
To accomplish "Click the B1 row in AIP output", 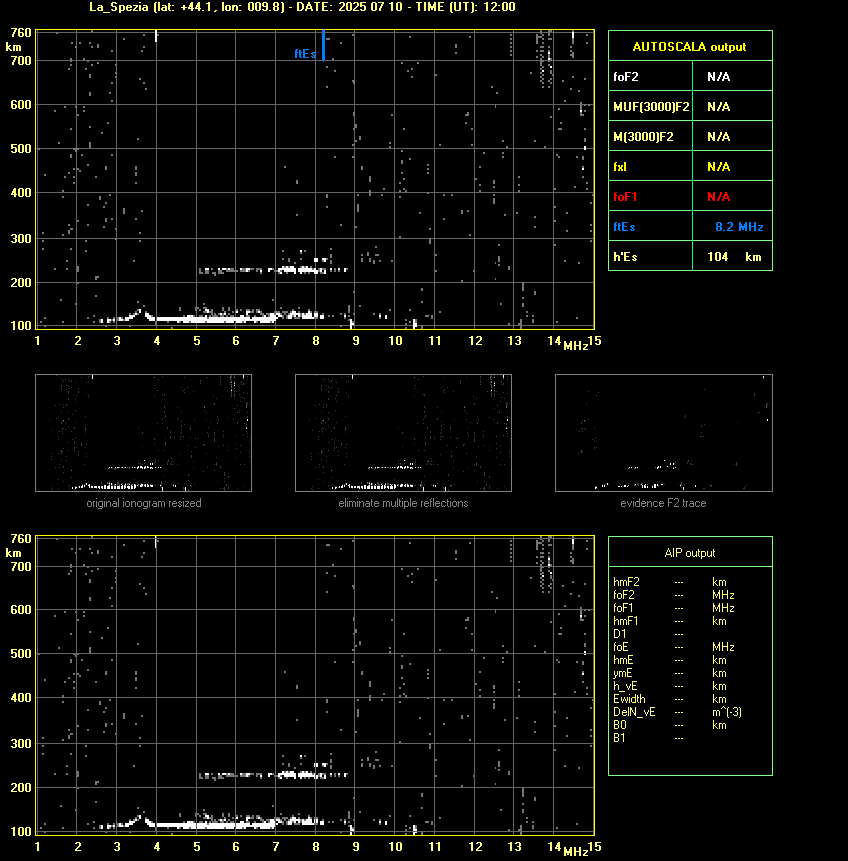I will tap(649, 738).
